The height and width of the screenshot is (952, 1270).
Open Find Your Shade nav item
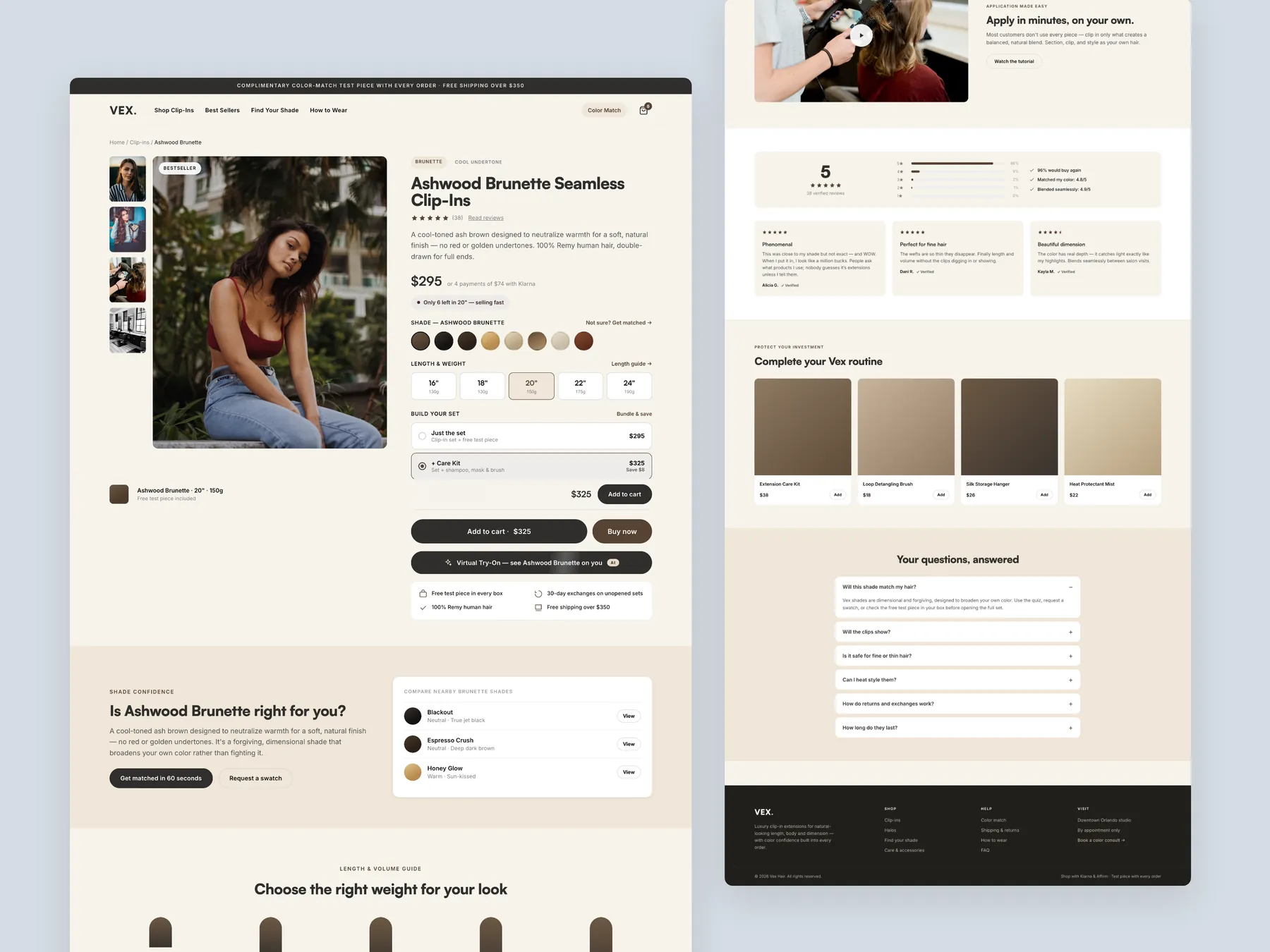pos(274,110)
